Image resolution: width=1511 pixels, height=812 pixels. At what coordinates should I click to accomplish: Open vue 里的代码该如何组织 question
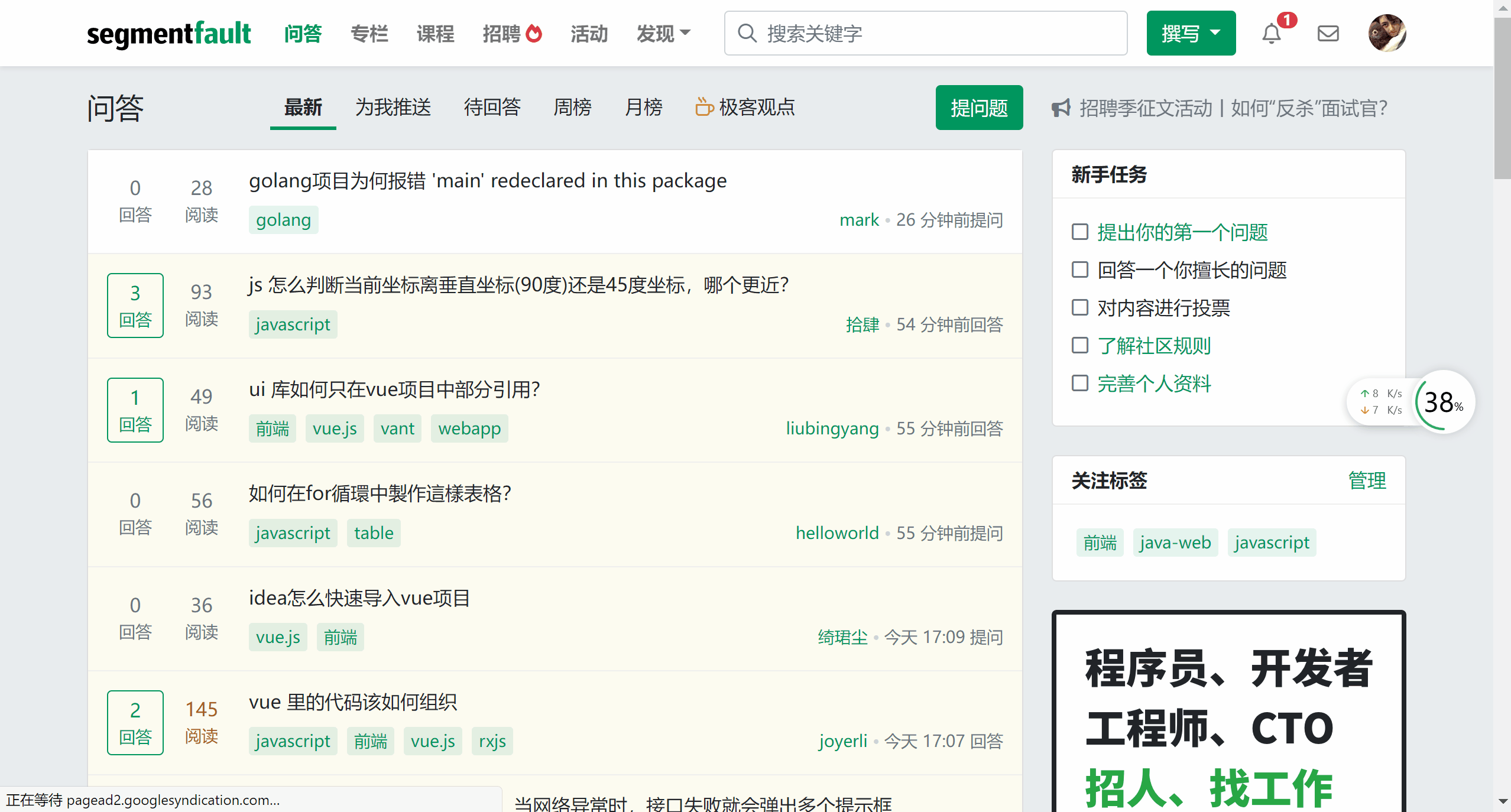click(353, 702)
